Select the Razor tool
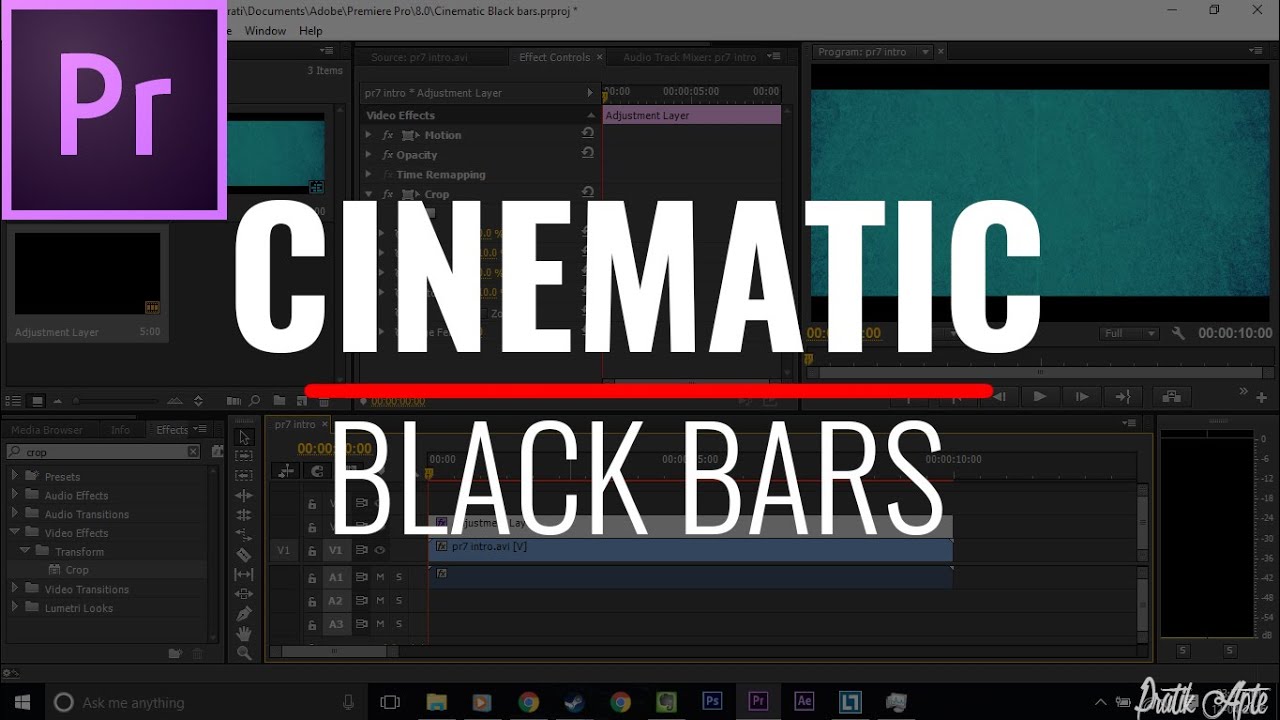Viewport: 1280px width, 720px height. 244,555
